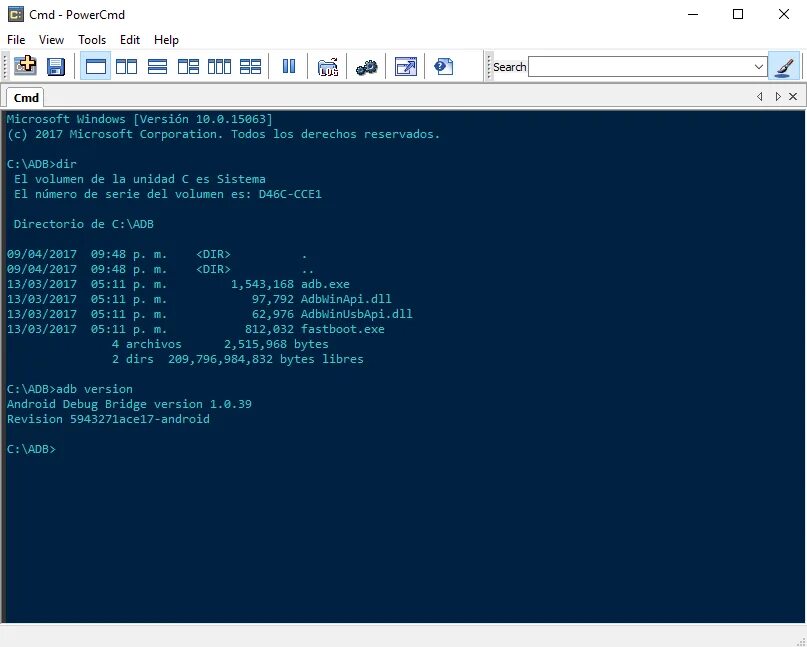The image size is (807, 647).
Task: Click the 'Directorio de C:\ADB' line
Action: (x=84, y=224)
